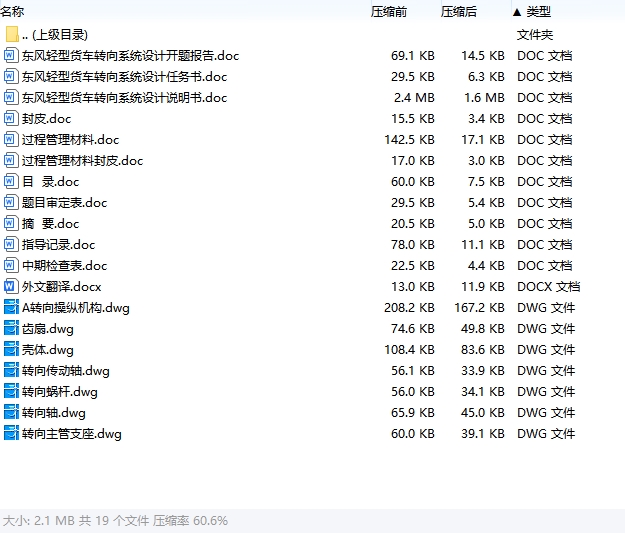Click the 11.9 KB compressed size value
625x533 pixels.
[x=483, y=287]
